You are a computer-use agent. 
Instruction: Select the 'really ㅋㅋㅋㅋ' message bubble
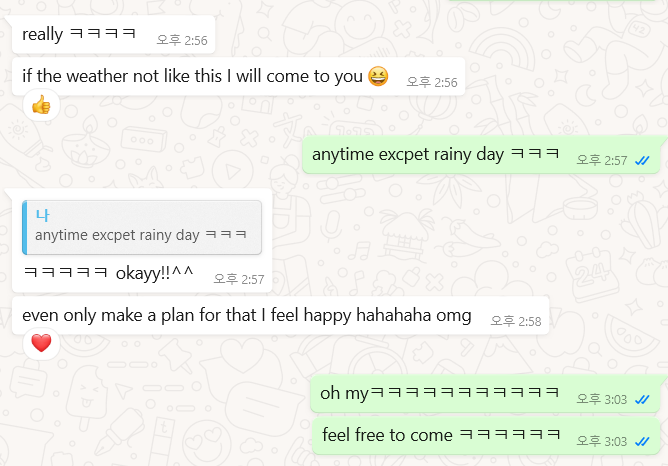[113, 35]
